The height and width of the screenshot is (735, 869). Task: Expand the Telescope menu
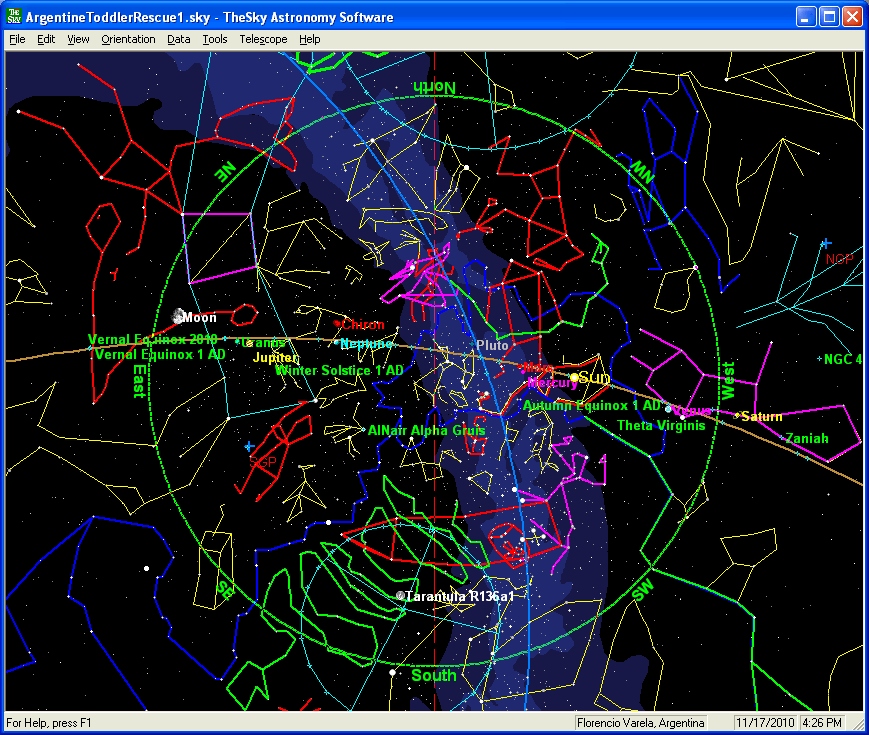(263, 39)
